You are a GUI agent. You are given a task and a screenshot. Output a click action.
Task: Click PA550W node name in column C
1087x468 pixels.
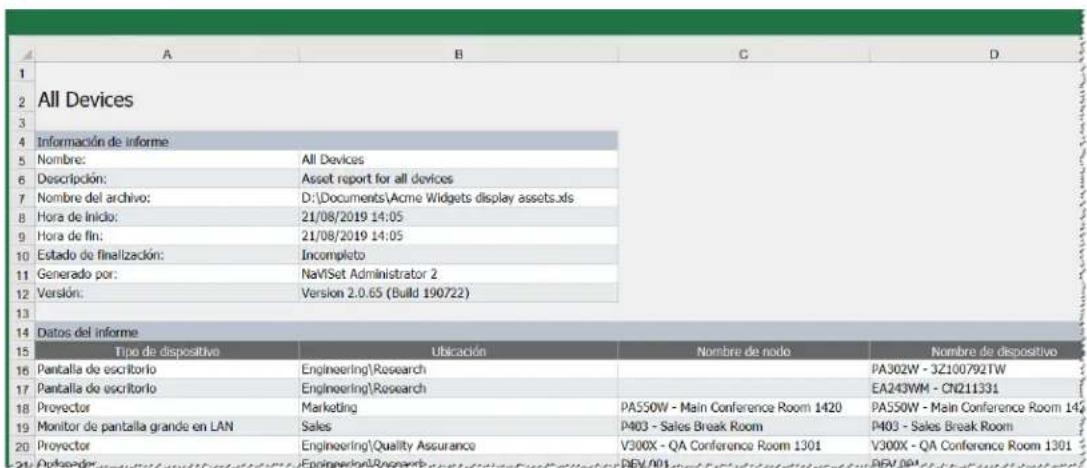pyautogui.click(x=743, y=409)
